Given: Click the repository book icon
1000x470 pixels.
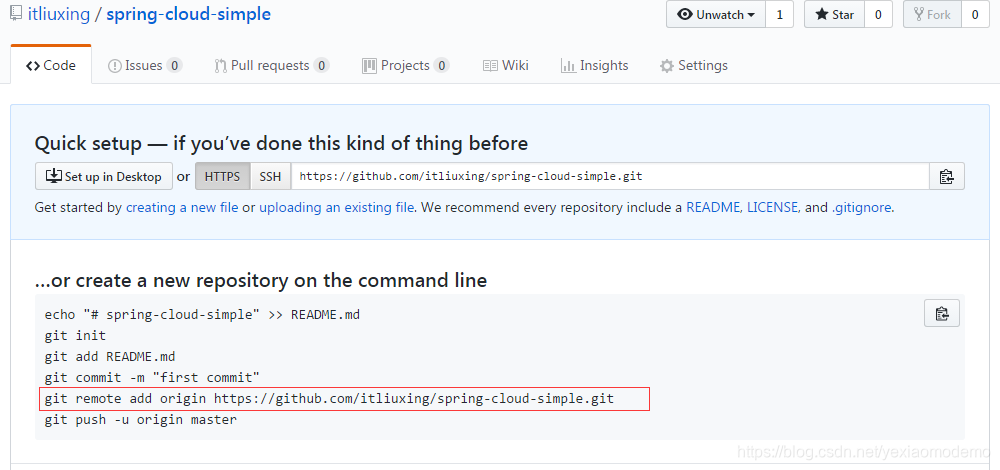Looking at the screenshot, I should (17, 14).
